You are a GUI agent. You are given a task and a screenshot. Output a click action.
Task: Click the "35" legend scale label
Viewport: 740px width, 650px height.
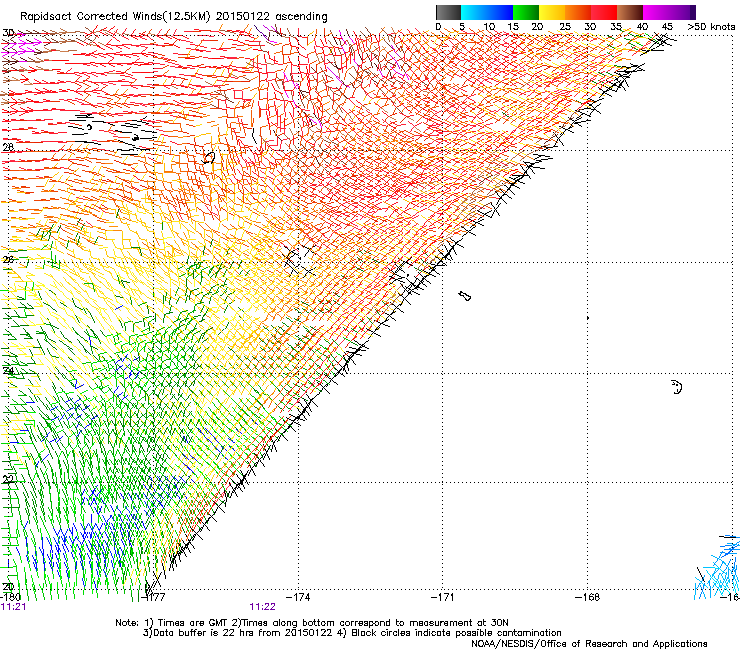click(x=616, y=27)
